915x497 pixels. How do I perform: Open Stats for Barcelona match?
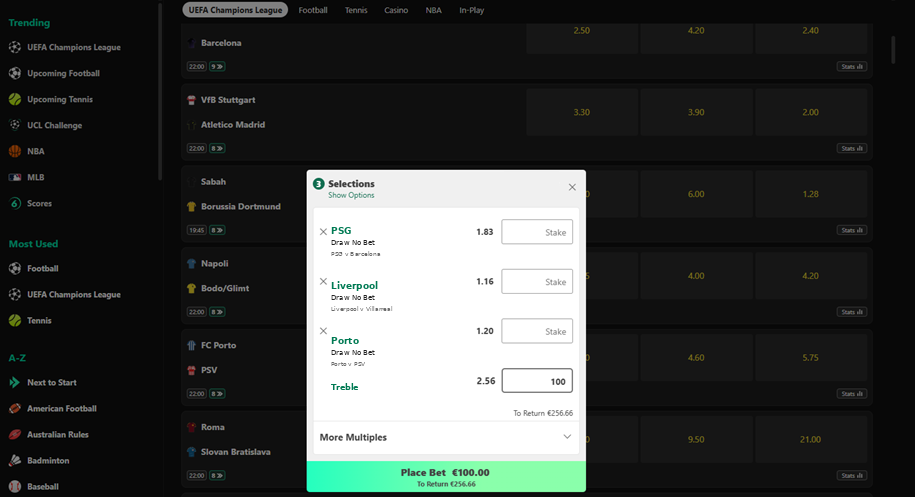[x=851, y=66]
